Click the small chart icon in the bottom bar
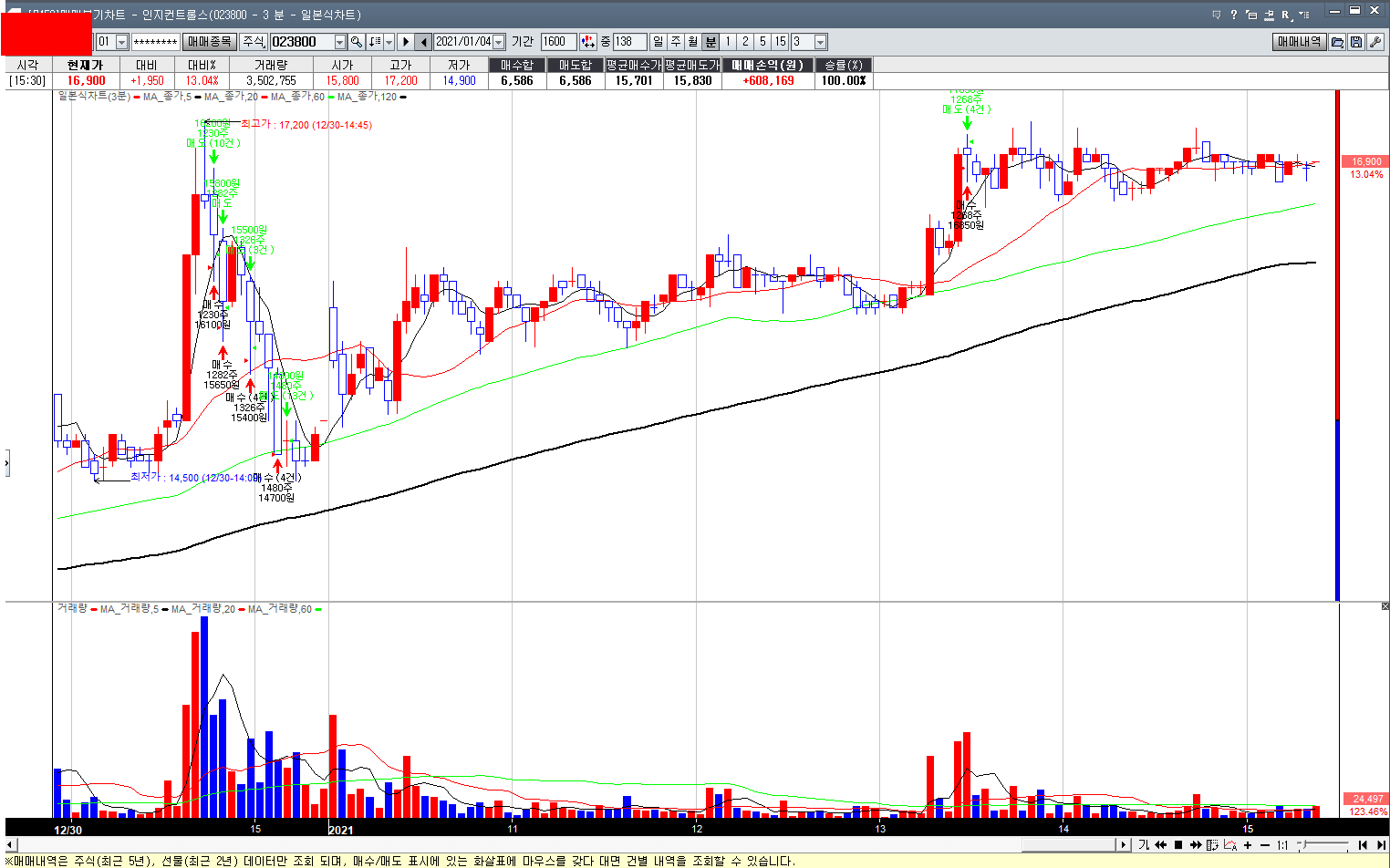The width and height of the screenshot is (1390, 868). pyautogui.click(x=1230, y=845)
